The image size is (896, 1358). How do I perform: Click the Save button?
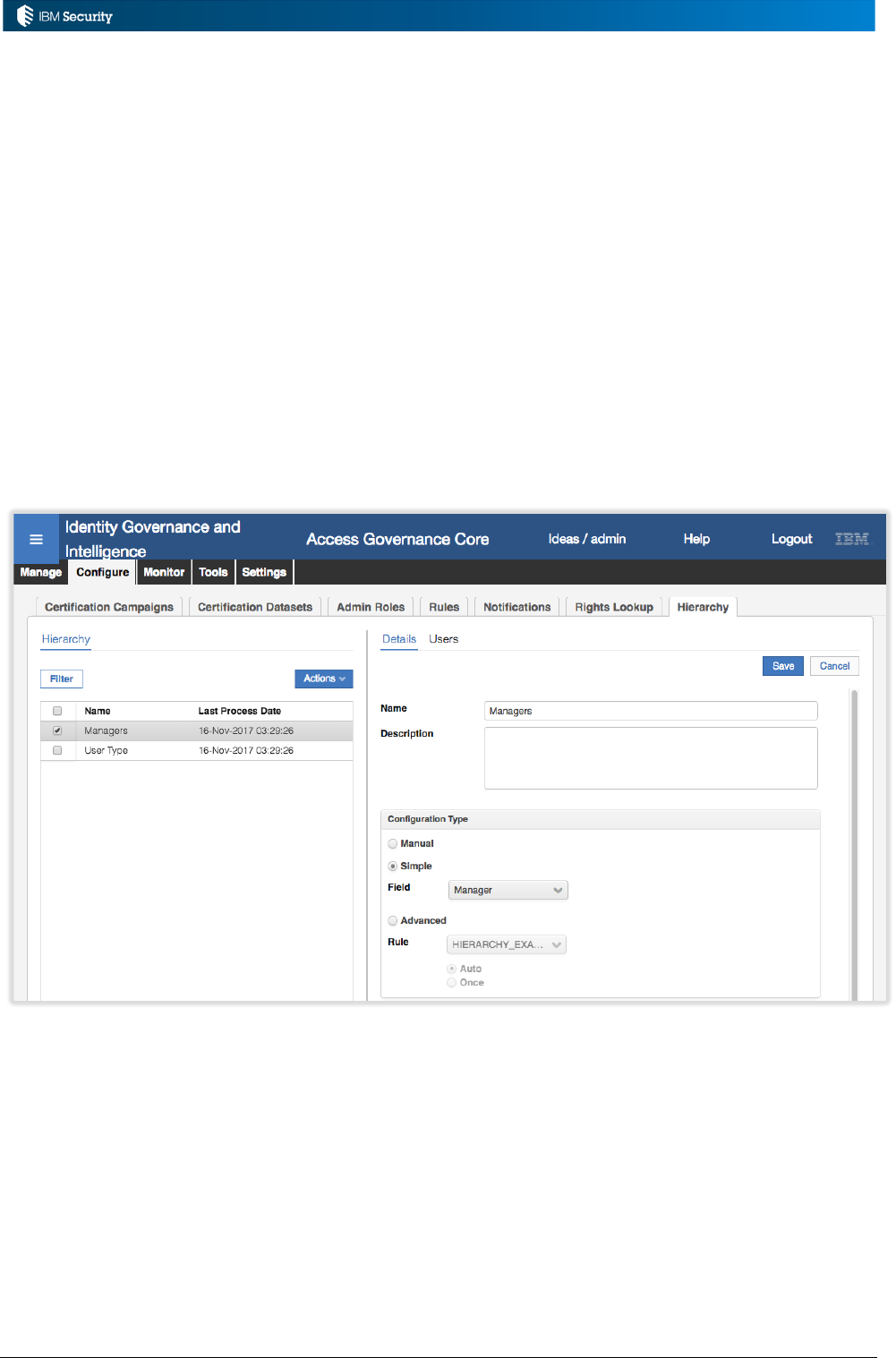(x=783, y=666)
